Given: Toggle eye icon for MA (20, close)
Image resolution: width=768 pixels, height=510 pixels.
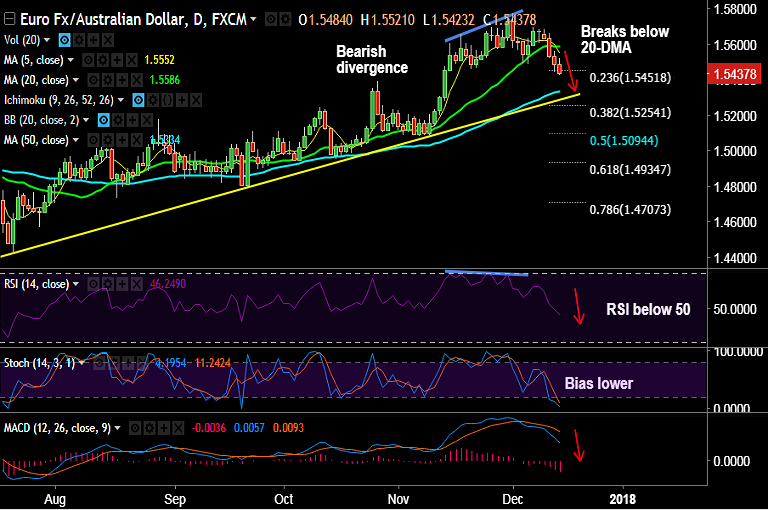Looking at the screenshot, I should (94, 80).
